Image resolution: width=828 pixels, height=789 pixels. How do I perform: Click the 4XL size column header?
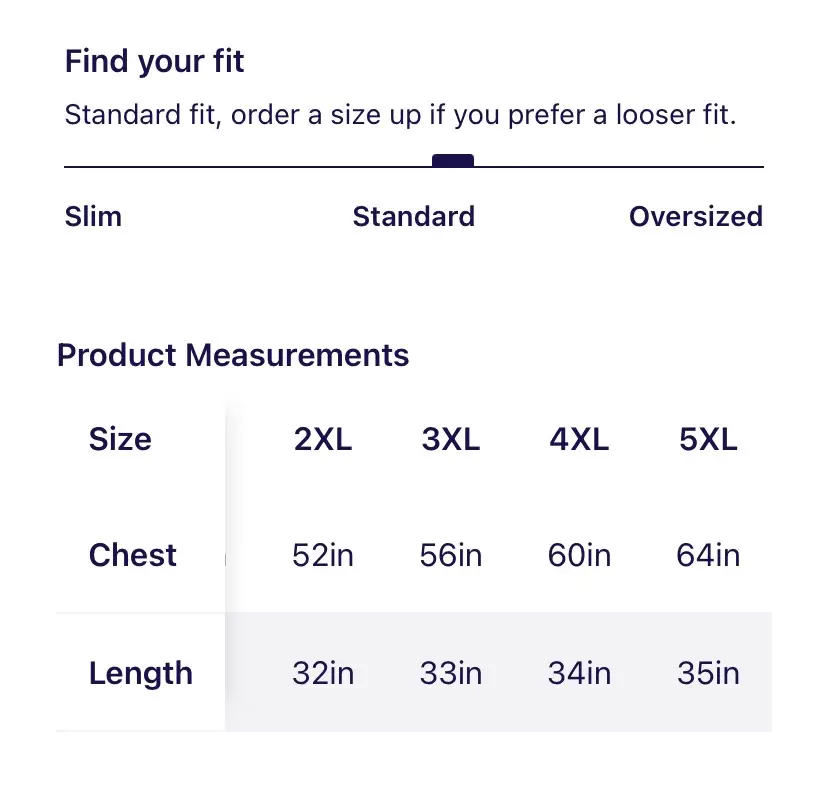click(579, 439)
